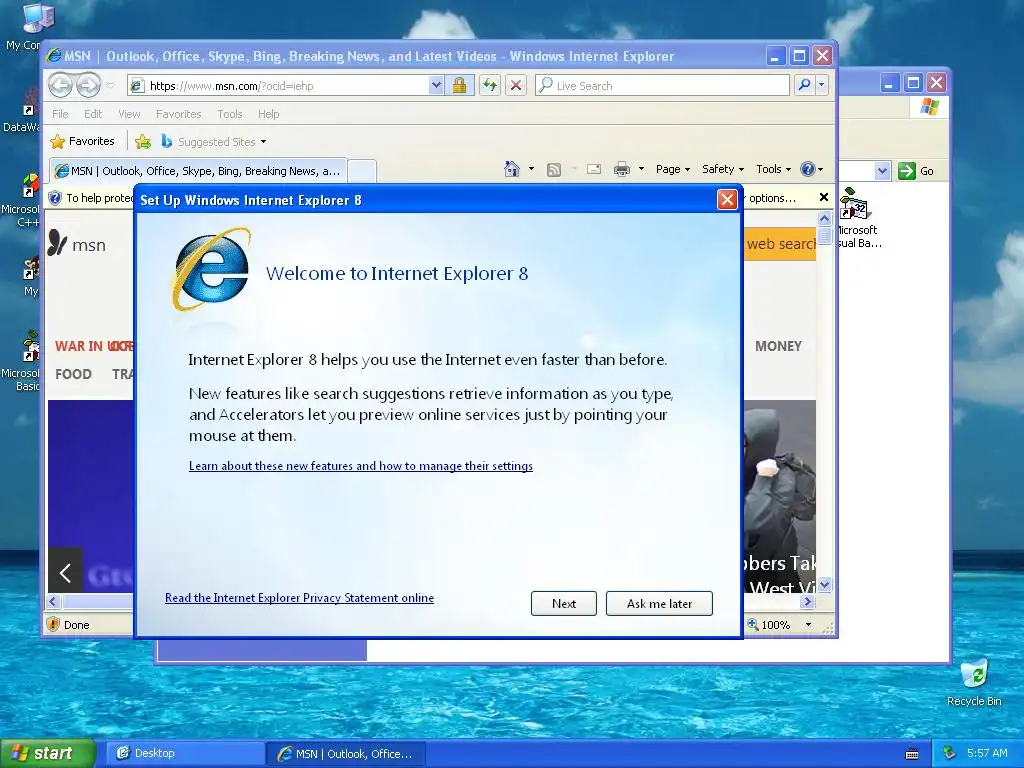This screenshot has width=1024, height=768.
Task: Click the vertical scrollbar up arrow
Action: coord(824,219)
